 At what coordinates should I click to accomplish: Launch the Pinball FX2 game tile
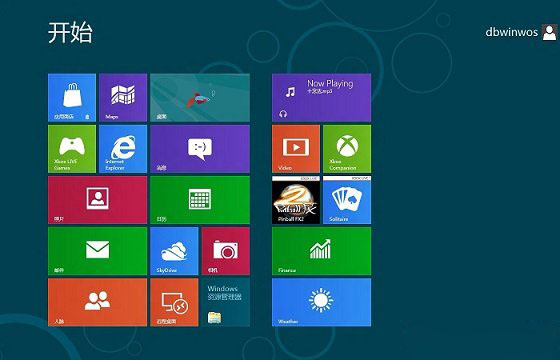tap(296, 200)
